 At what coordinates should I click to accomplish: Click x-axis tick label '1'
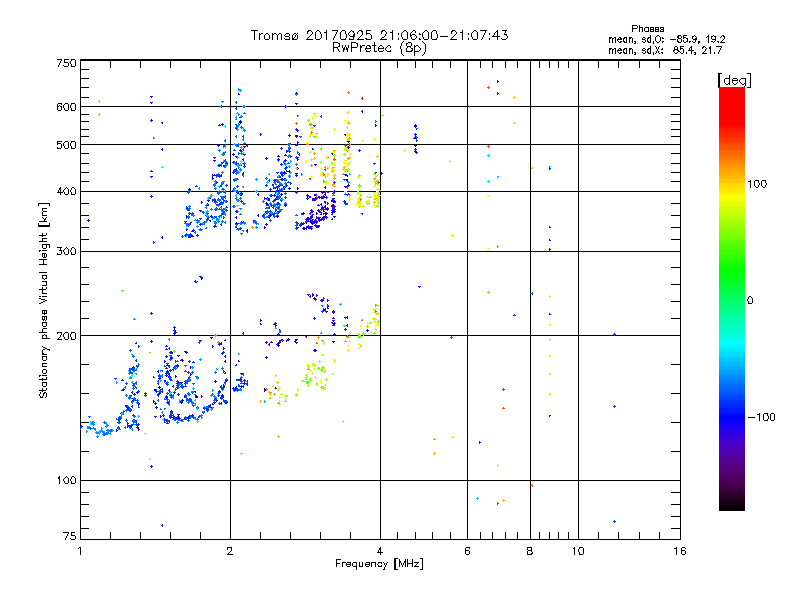80,551
